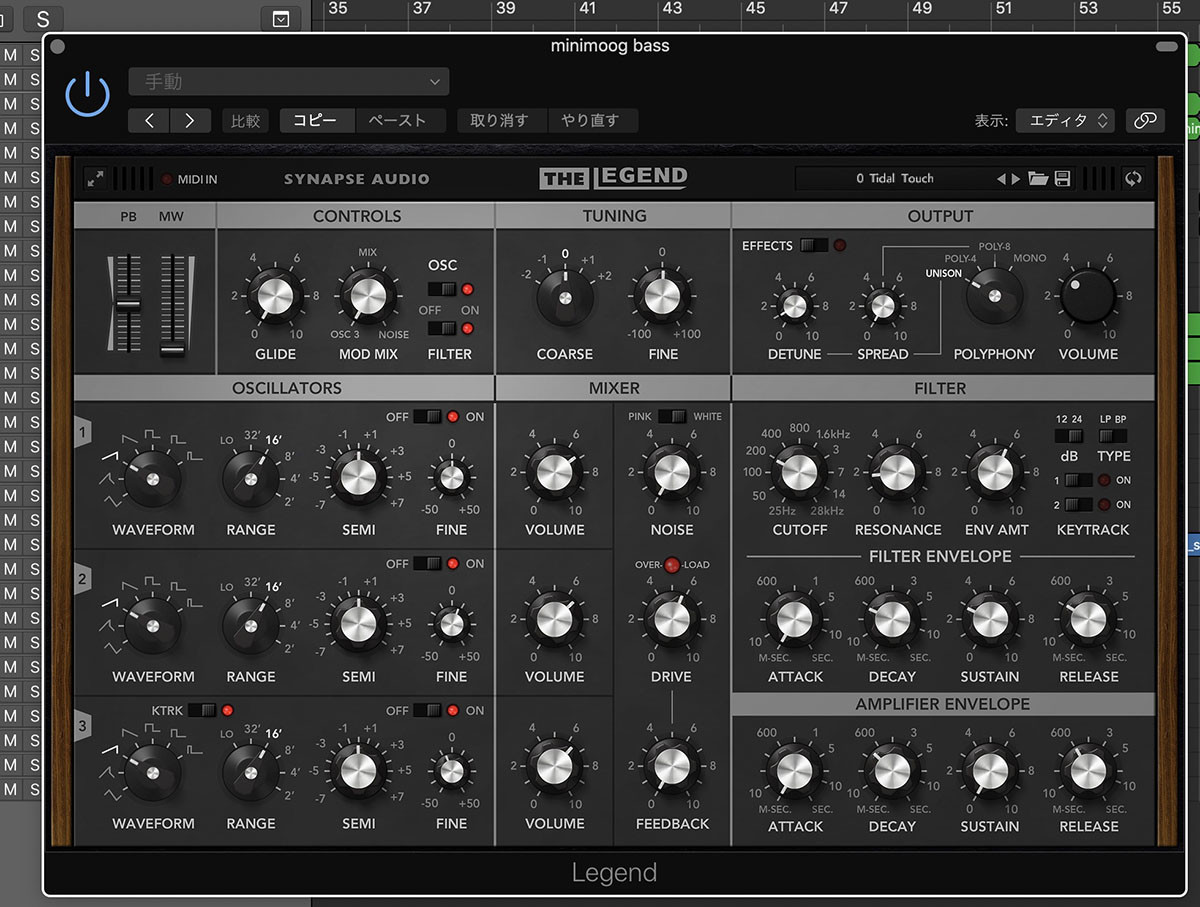Click the oscillator 3 number tag
This screenshot has width=1200, height=907.
coord(83,726)
